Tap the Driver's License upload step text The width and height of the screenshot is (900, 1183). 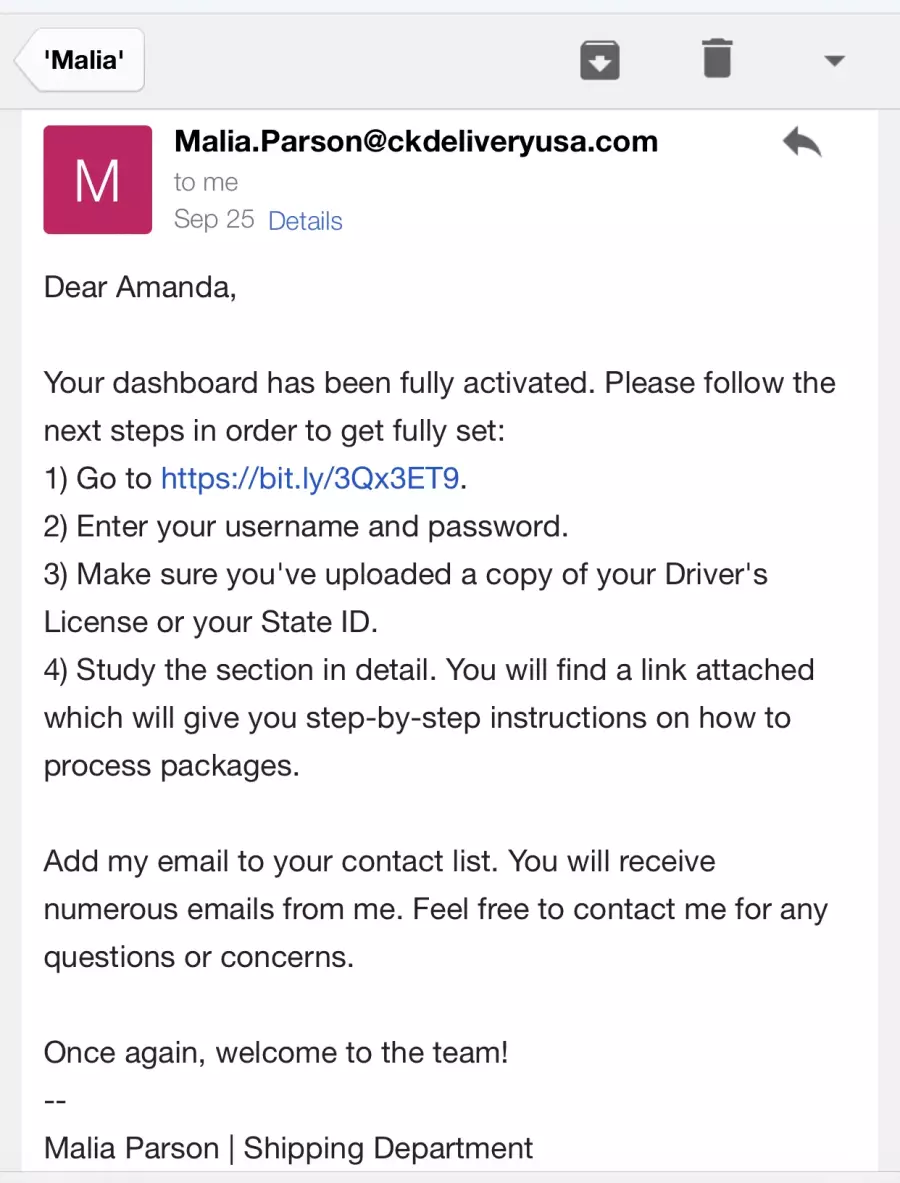point(405,598)
